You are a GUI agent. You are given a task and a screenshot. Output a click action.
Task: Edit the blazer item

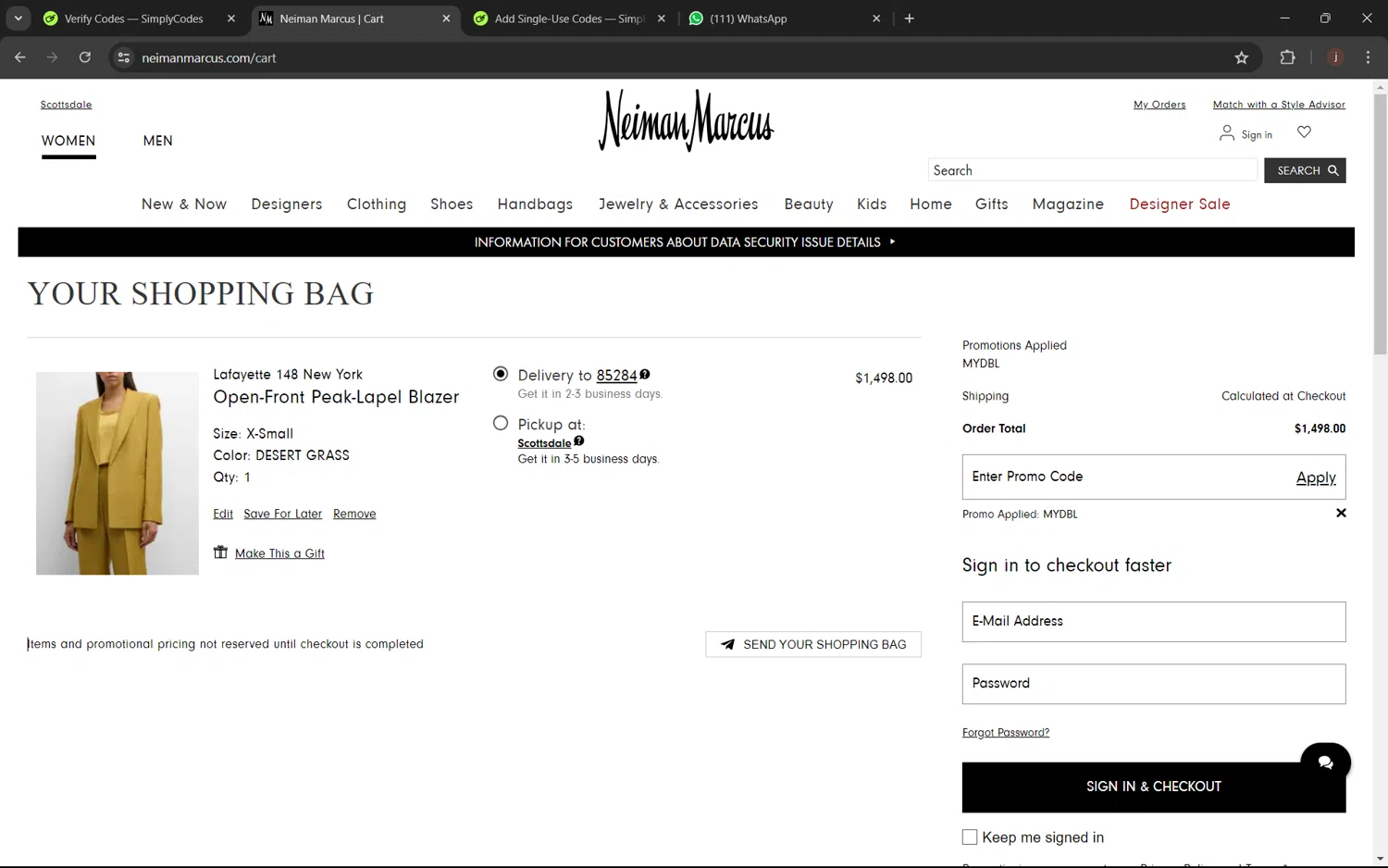[223, 515]
